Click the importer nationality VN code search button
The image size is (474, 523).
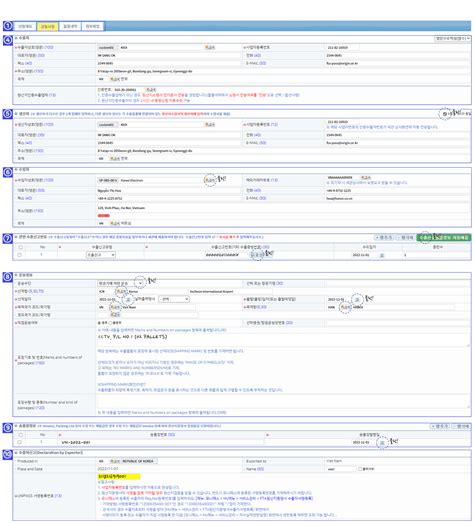(x=115, y=223)
